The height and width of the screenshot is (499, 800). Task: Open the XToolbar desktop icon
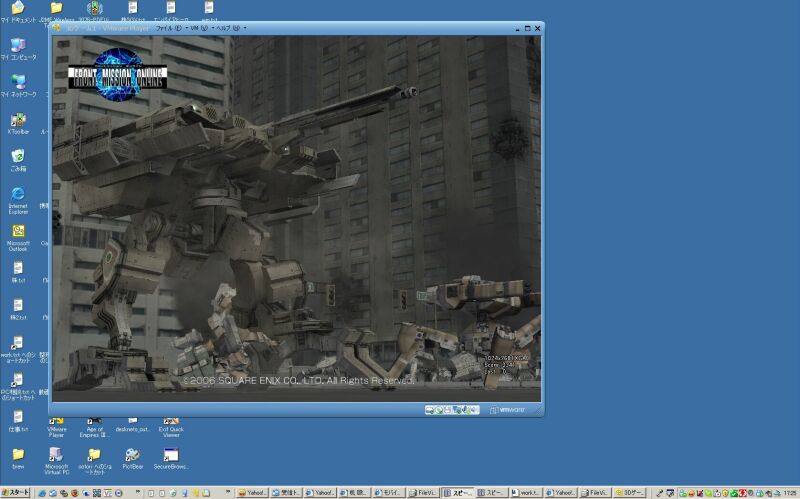[x=18, y=123]
